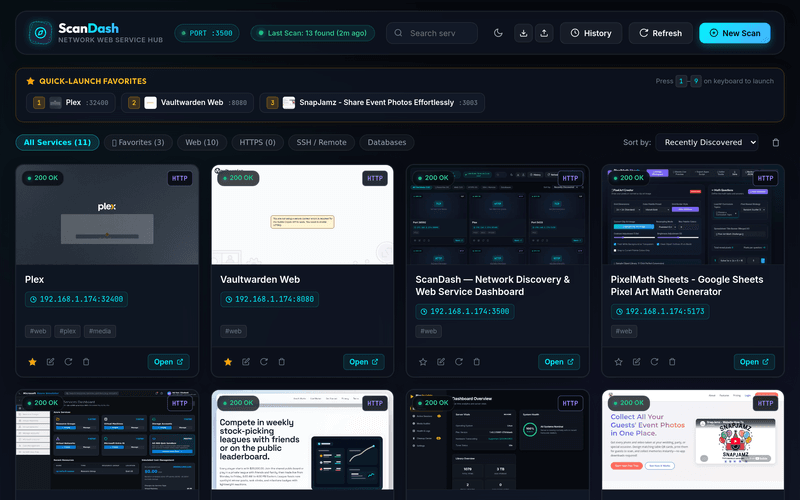The width and height of the screenshot is (800, 500).
Task: Launch Plex from quick-launch favorites
Action: coord(70,103)
